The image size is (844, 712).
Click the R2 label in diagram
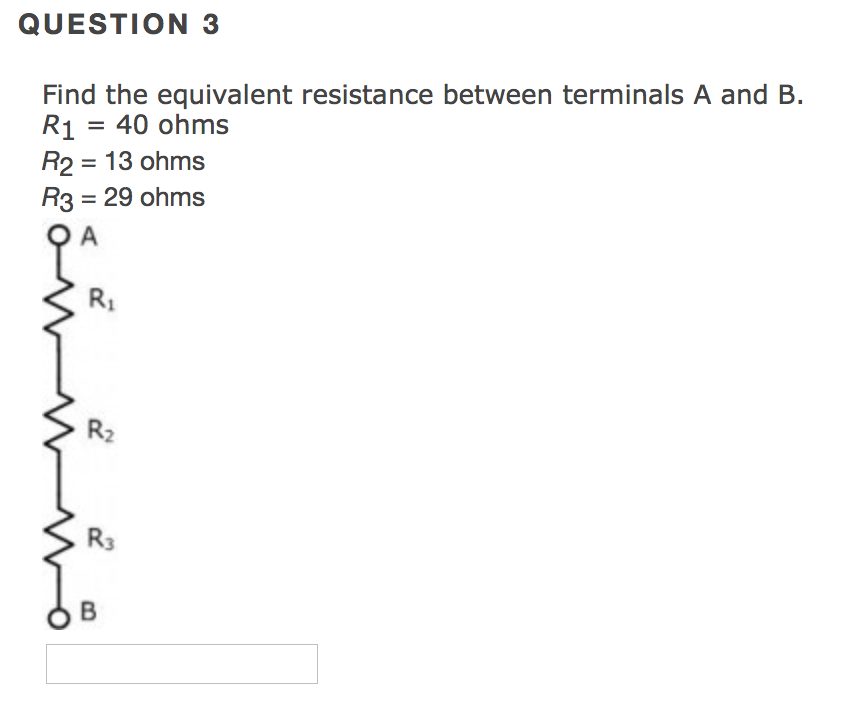tap(101, 431)
